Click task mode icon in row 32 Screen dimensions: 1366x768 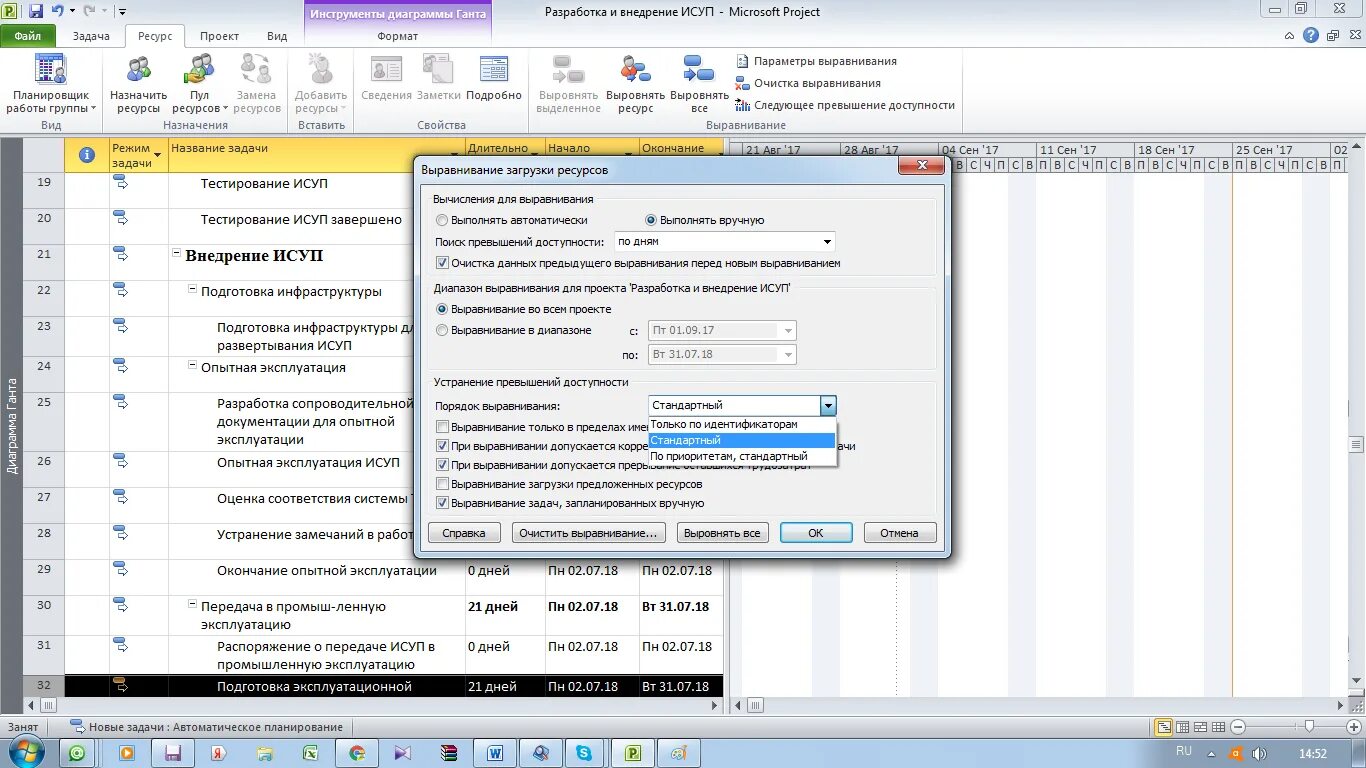click(x=120, y=684)
